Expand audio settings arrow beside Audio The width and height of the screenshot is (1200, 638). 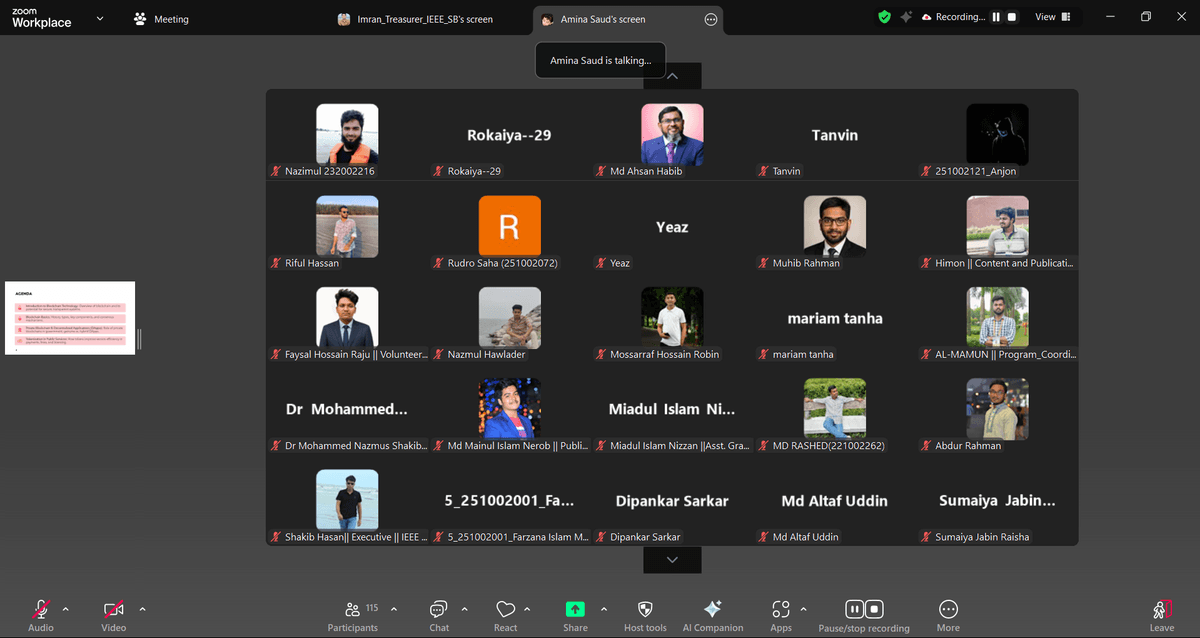pyautogui.click(x=66, y=609)
